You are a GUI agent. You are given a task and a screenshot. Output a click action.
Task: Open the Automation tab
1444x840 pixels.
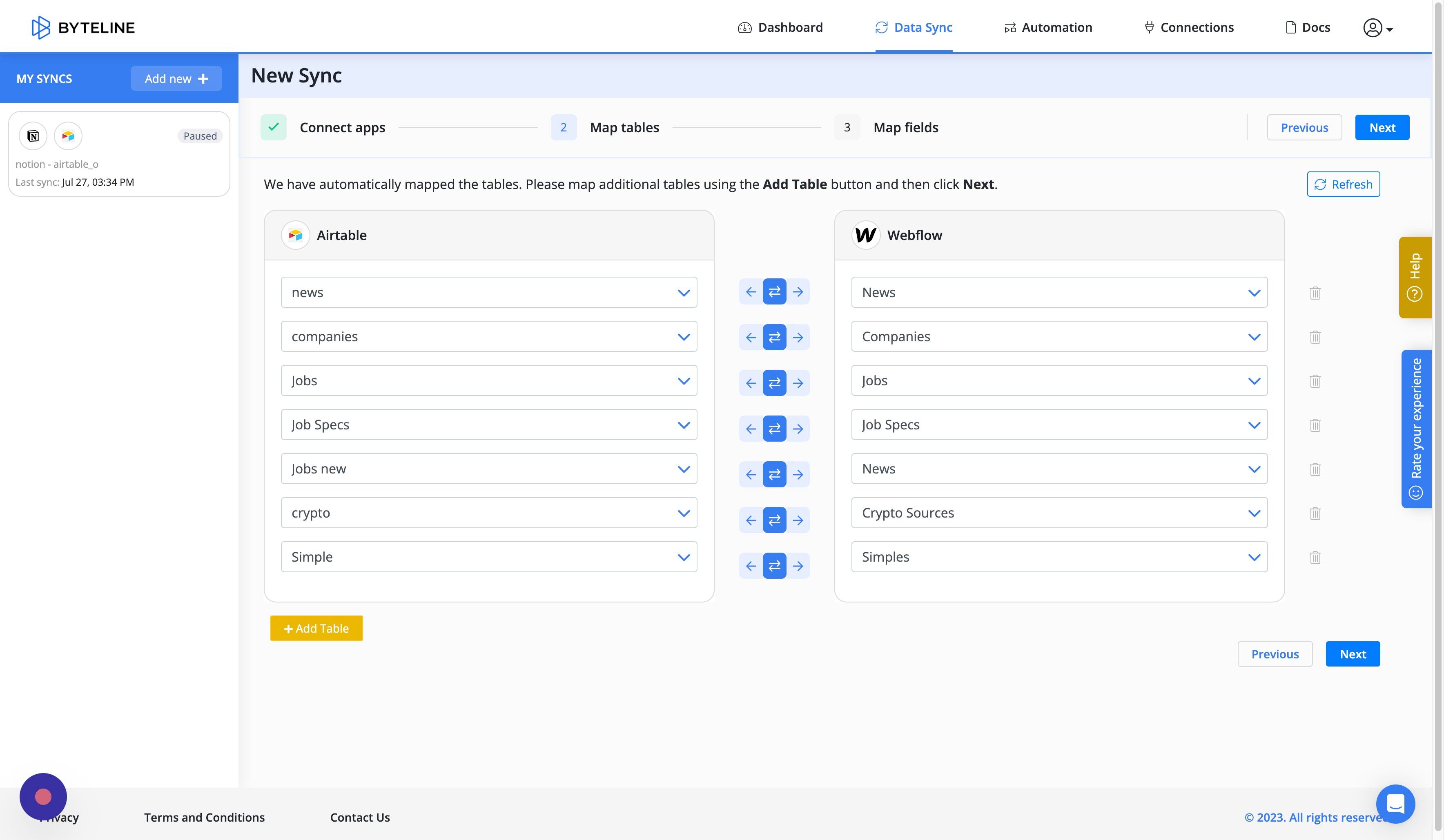pos(1048,27)
